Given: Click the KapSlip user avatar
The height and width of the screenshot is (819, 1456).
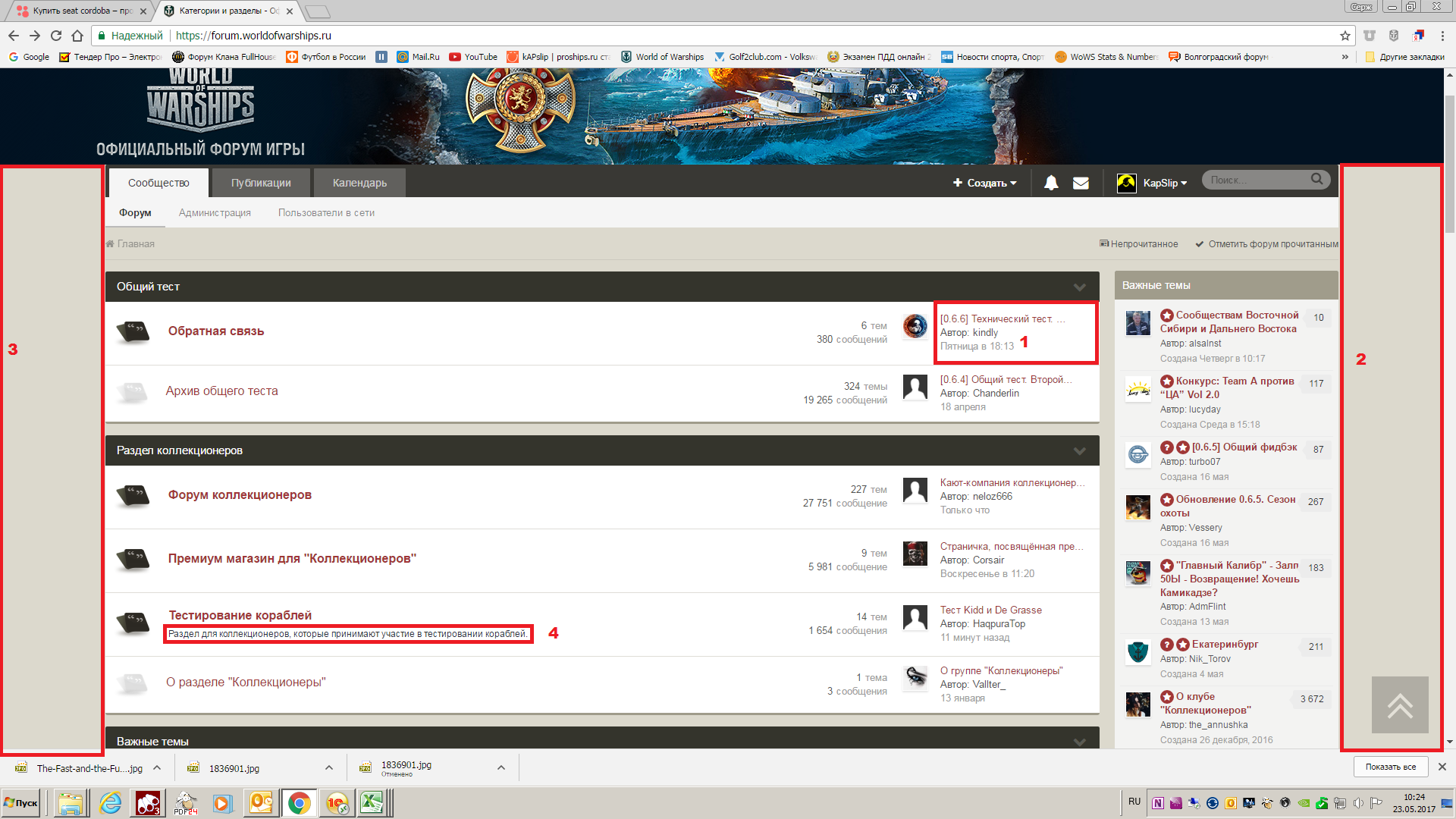Looking at the screenshot, I should coord(1127,183).
